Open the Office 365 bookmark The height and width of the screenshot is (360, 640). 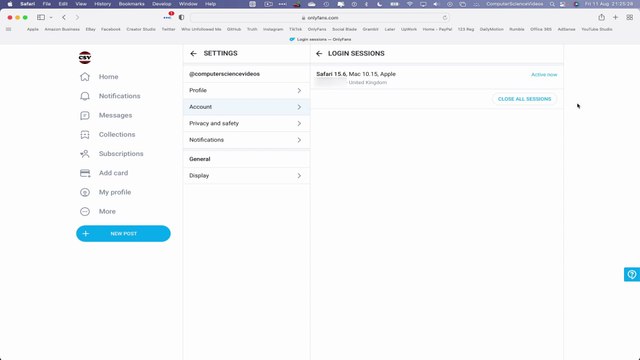(541, 29)
